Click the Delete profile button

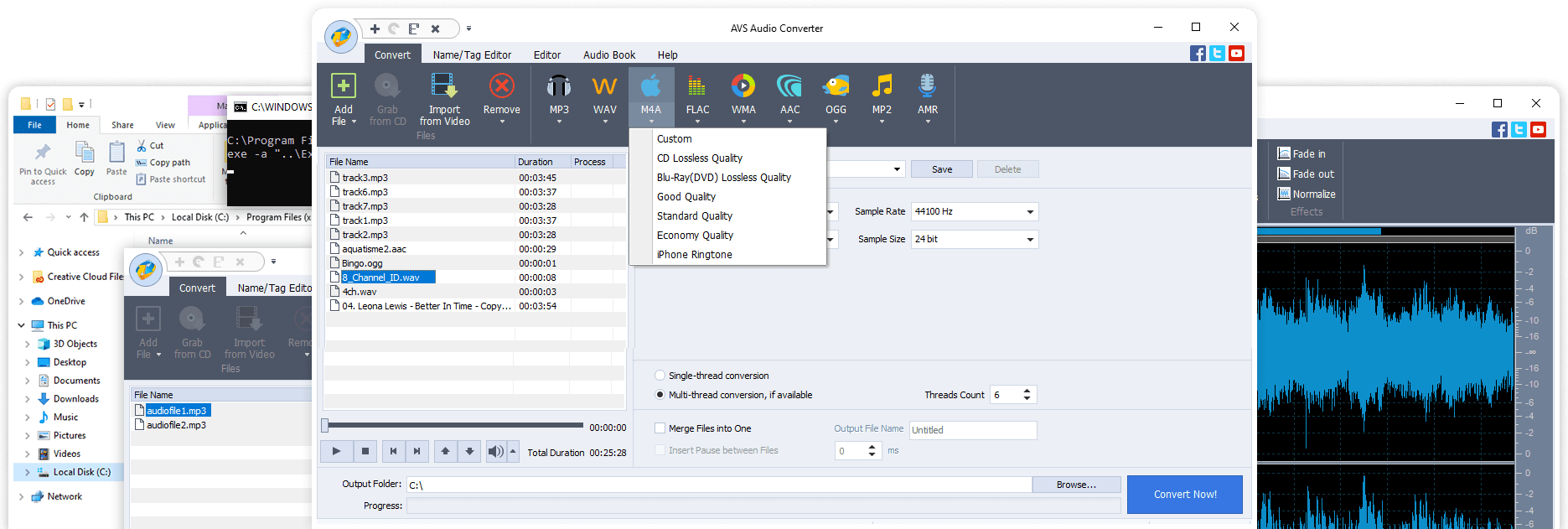click(1007, 169)
